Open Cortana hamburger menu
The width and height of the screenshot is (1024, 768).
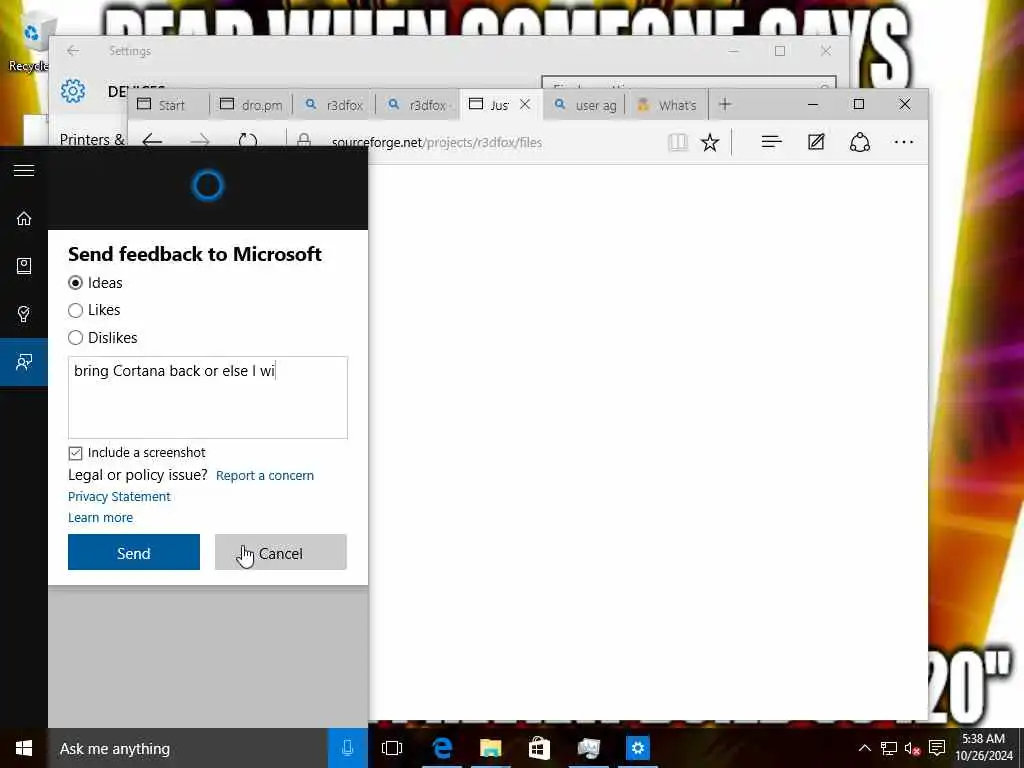click(24, 170)
